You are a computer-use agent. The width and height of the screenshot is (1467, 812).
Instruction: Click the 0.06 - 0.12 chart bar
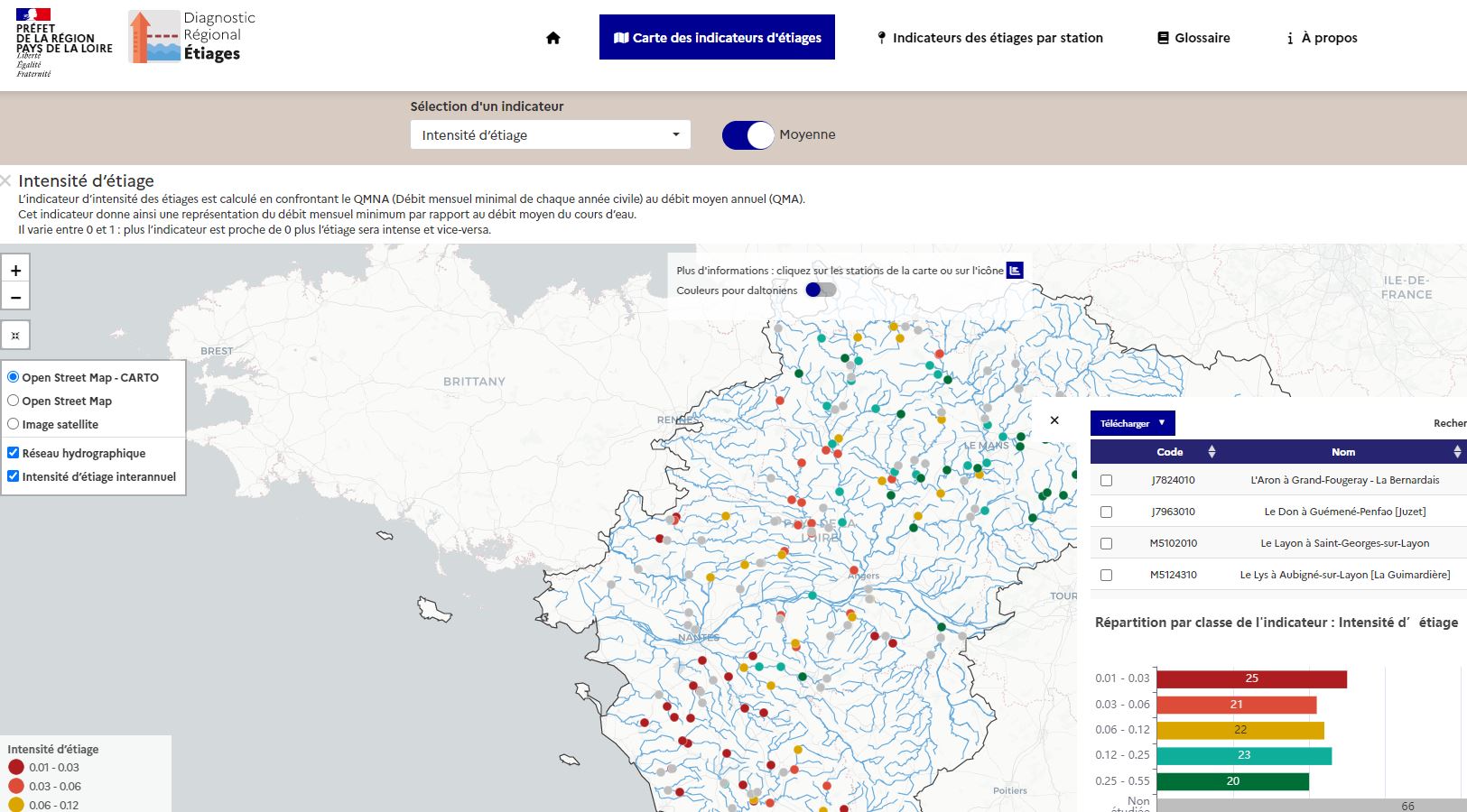click(x=1240, y=730)
